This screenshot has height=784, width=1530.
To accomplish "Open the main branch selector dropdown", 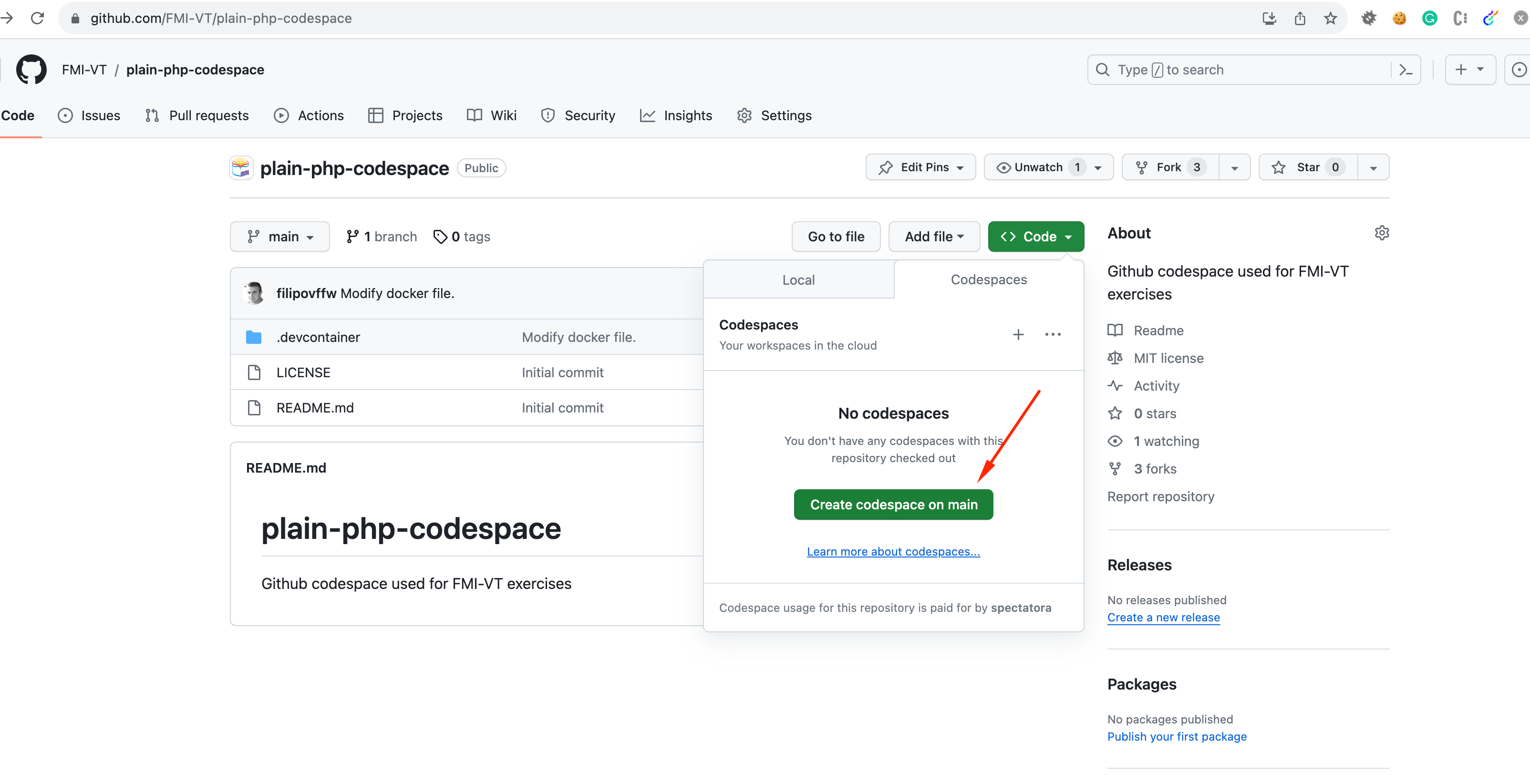I will [x=280, y=237].
